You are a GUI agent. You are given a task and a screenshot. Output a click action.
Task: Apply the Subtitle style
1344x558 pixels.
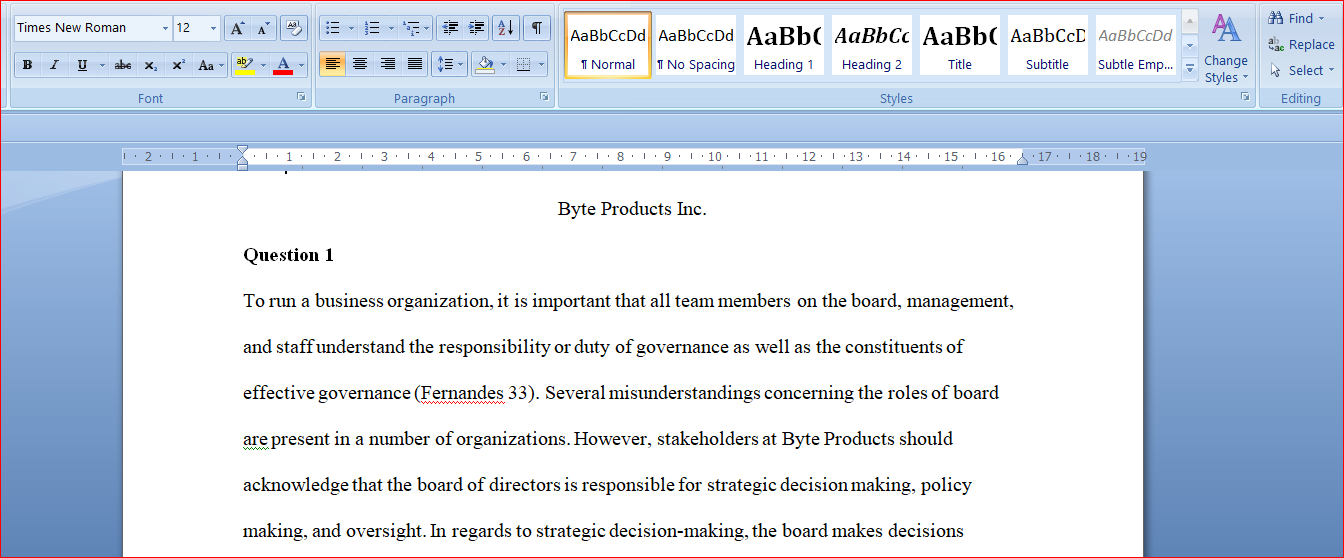coord(1047,45)
